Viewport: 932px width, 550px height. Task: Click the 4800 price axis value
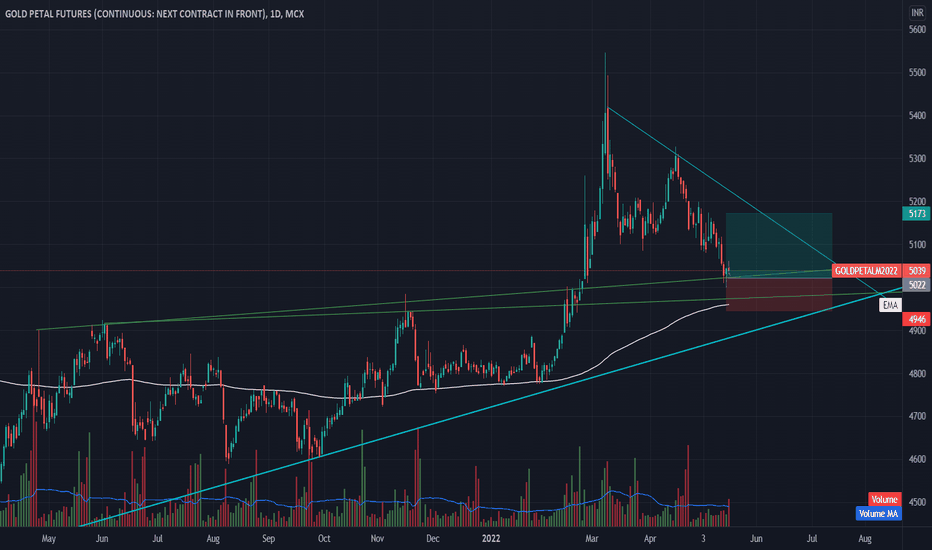pyautogui.click(x=917, y=373)
